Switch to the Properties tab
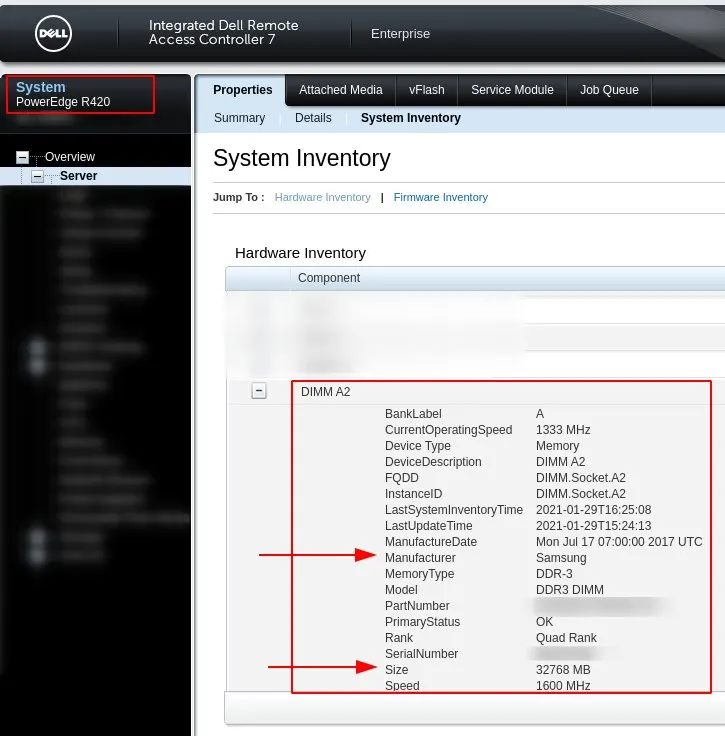The height and width of the screenshot is (736, 725). tap(242, 90)
